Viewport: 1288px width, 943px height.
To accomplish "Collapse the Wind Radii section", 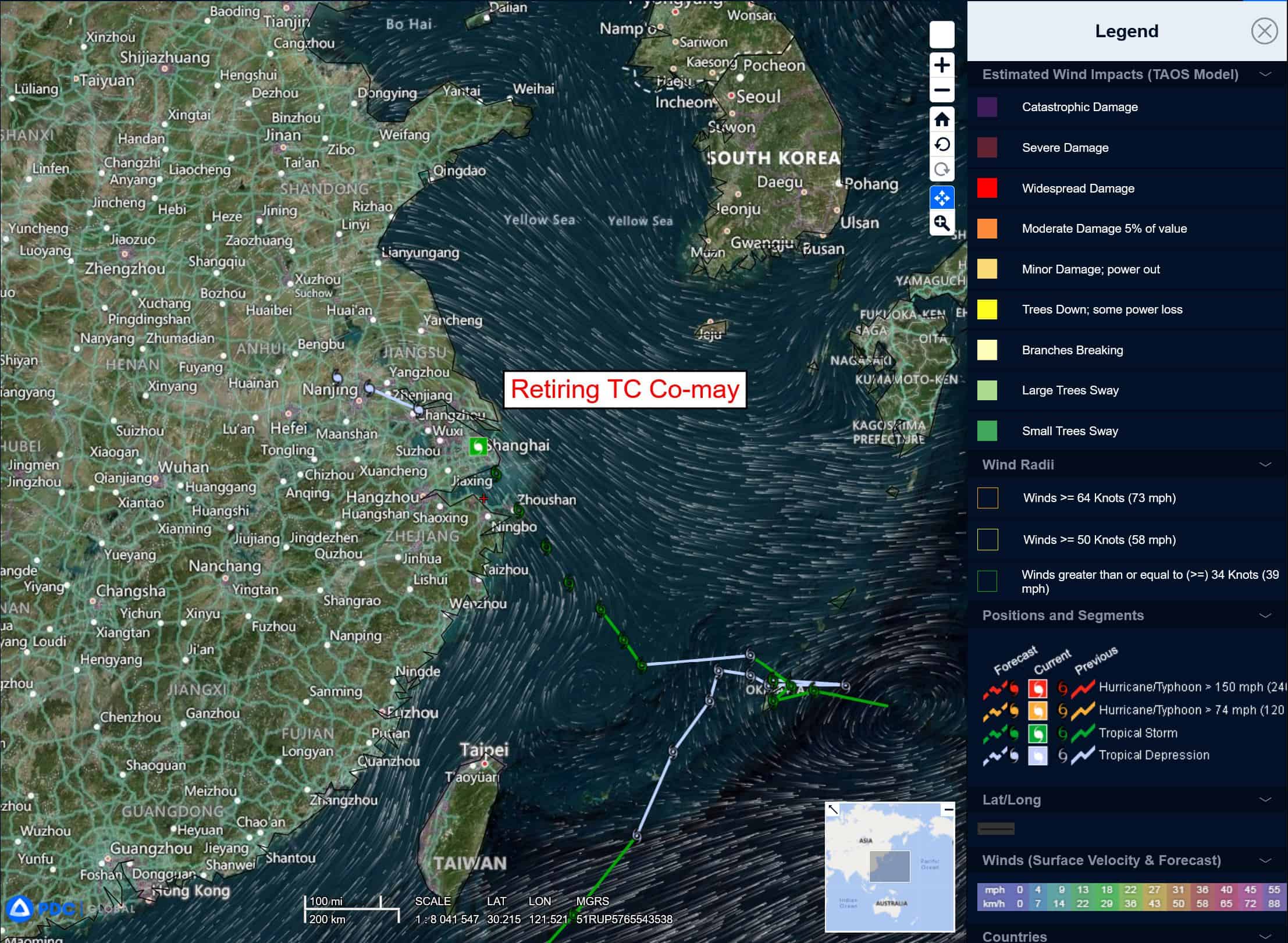I will pyautogui.click(x=1265, y=464).
